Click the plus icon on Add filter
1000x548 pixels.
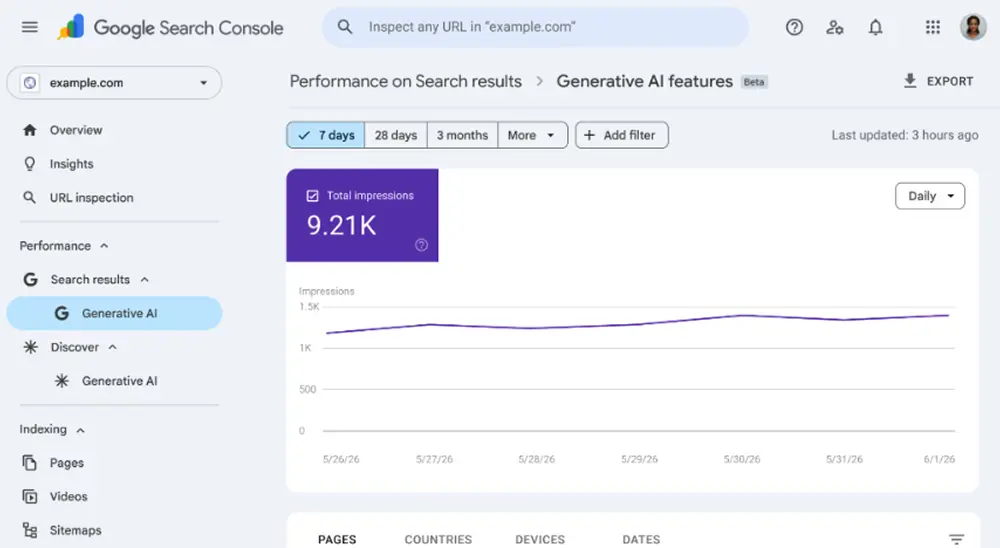pyautogui.click(x=589, y=135)
